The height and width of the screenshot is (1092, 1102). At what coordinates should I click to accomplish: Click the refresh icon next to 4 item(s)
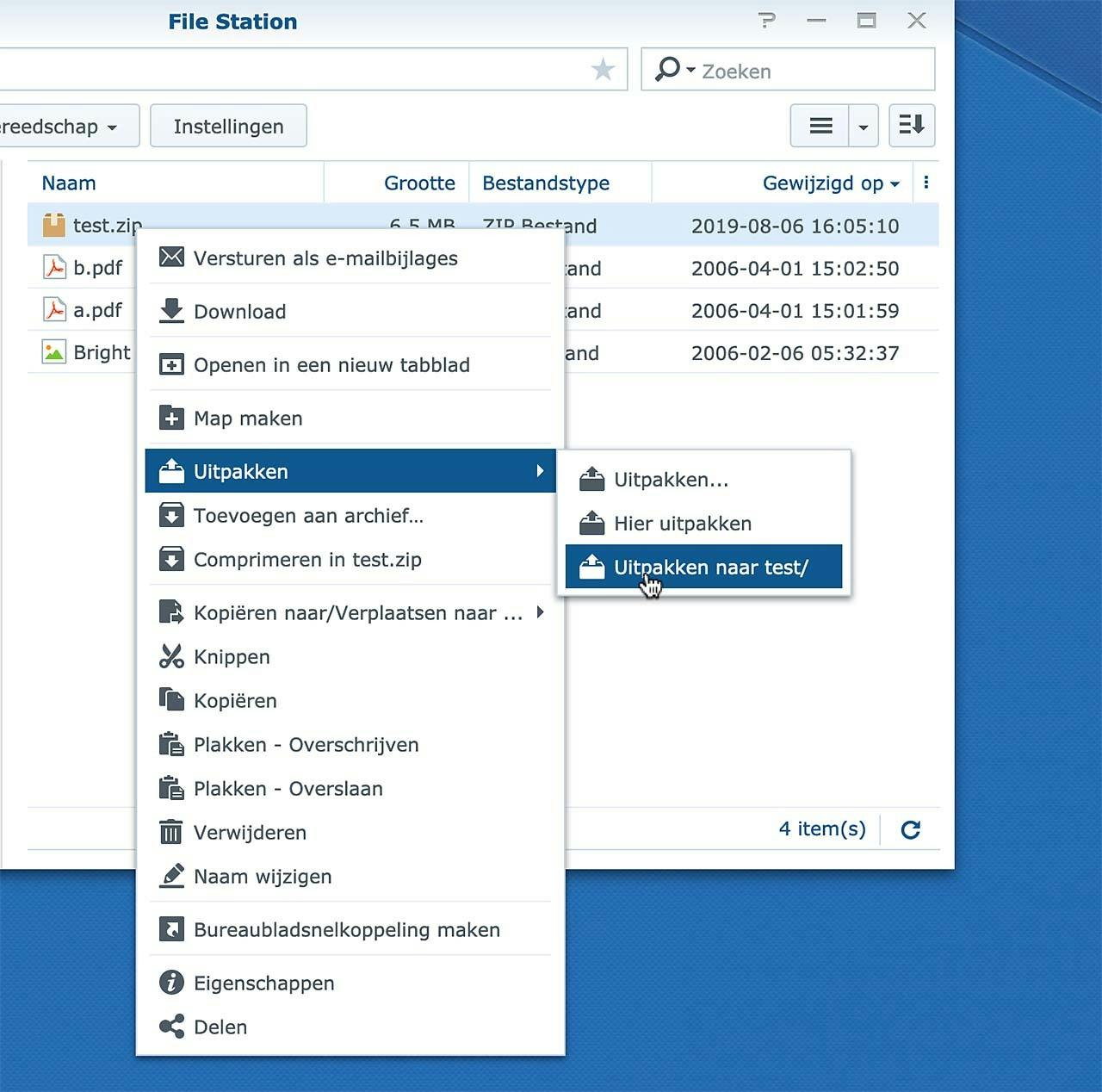[x=910, y=829]
